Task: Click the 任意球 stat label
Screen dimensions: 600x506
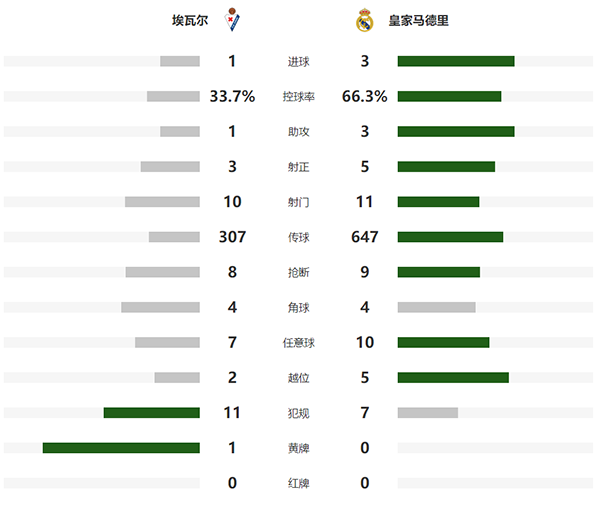Action: [298, 343]
